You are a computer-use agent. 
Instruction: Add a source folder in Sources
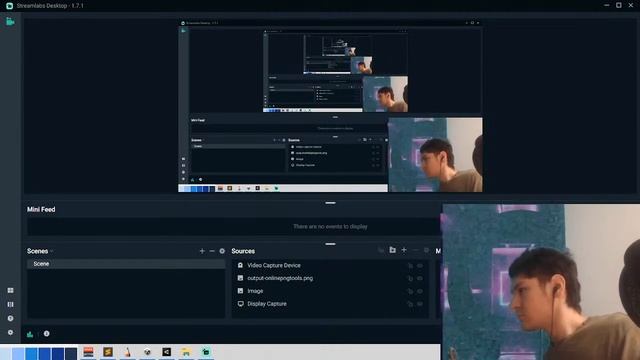tap(393, 250)
